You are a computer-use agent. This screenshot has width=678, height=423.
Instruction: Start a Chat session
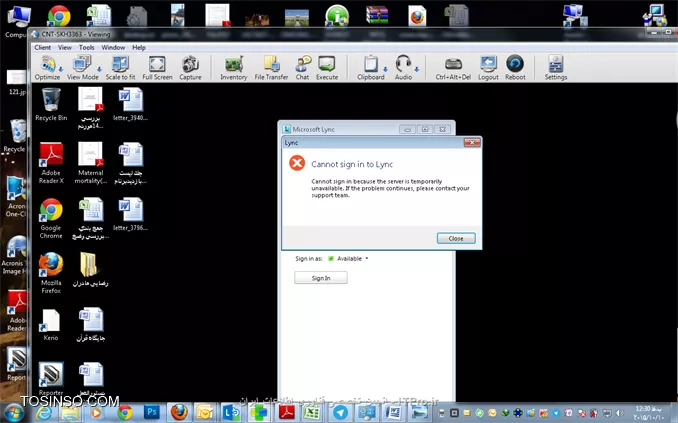pos(302,68)
